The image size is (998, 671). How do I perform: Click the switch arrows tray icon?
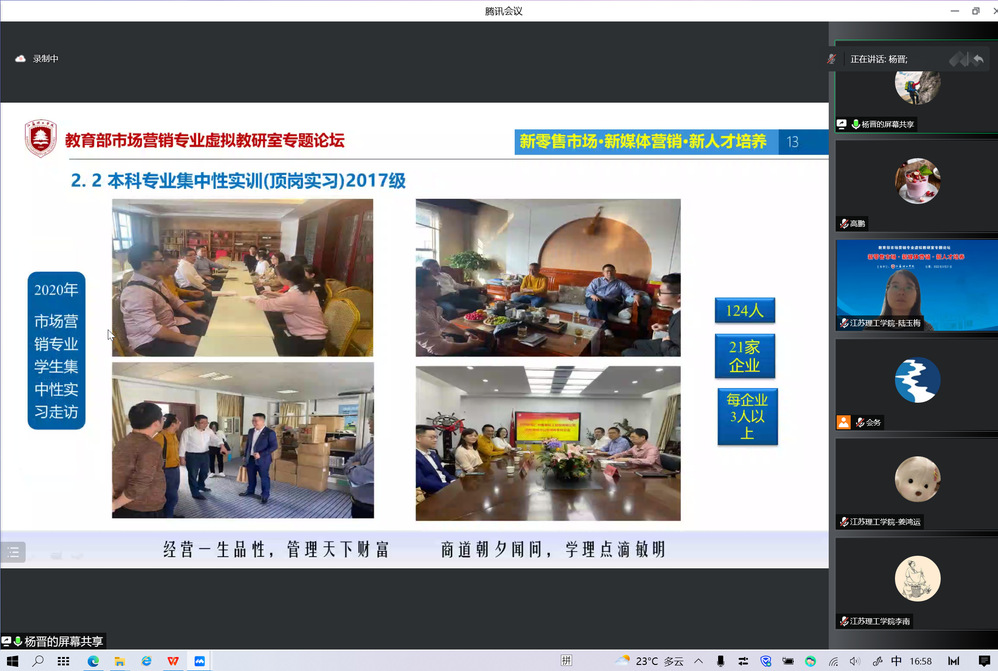[x=743, y=661]
